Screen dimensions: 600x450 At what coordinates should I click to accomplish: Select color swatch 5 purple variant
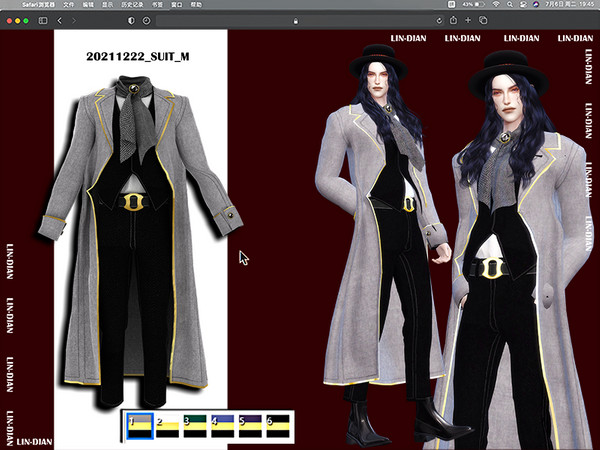click(x=250, y=426)
